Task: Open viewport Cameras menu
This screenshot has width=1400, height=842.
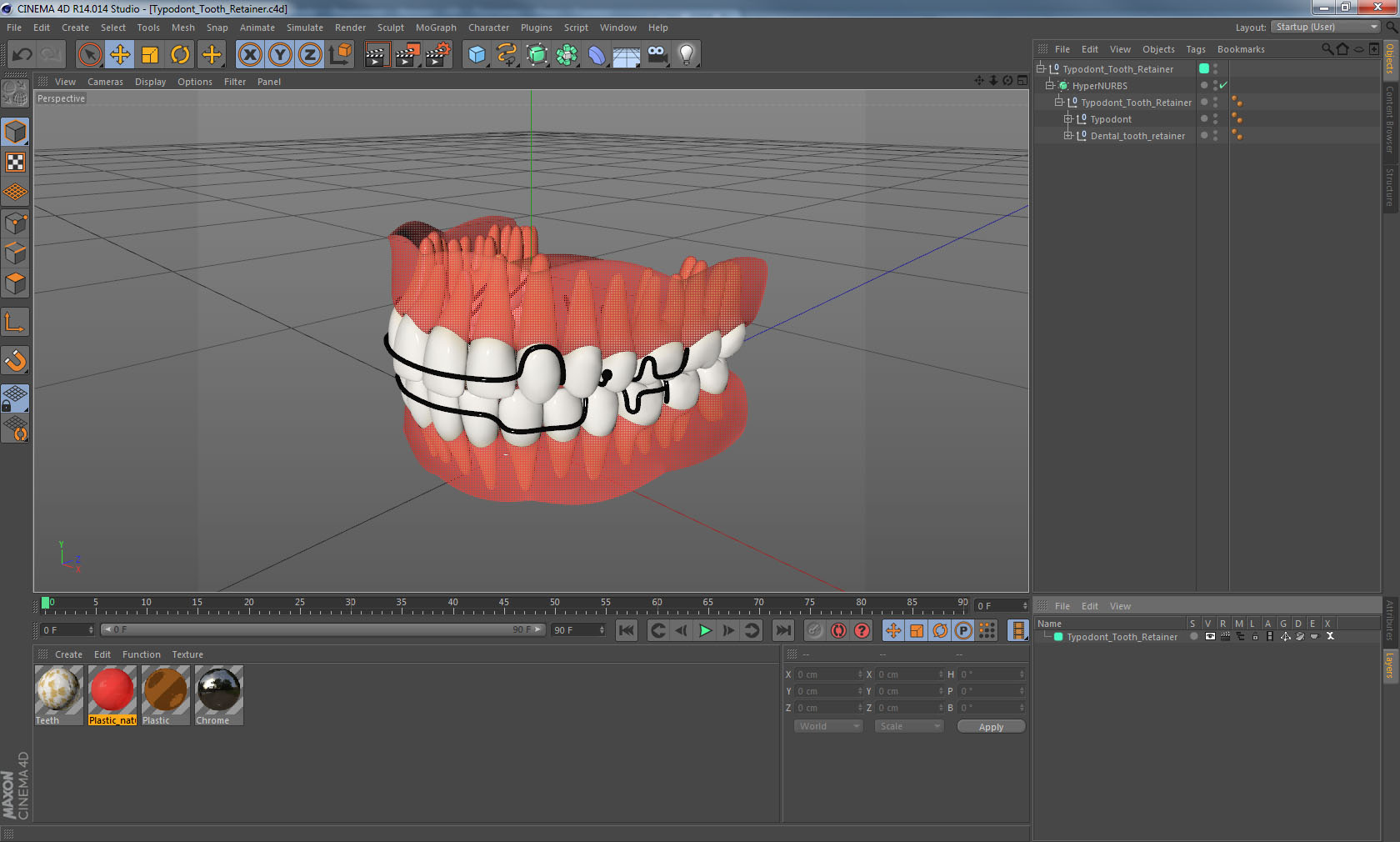Action: [x=105, y=82]
